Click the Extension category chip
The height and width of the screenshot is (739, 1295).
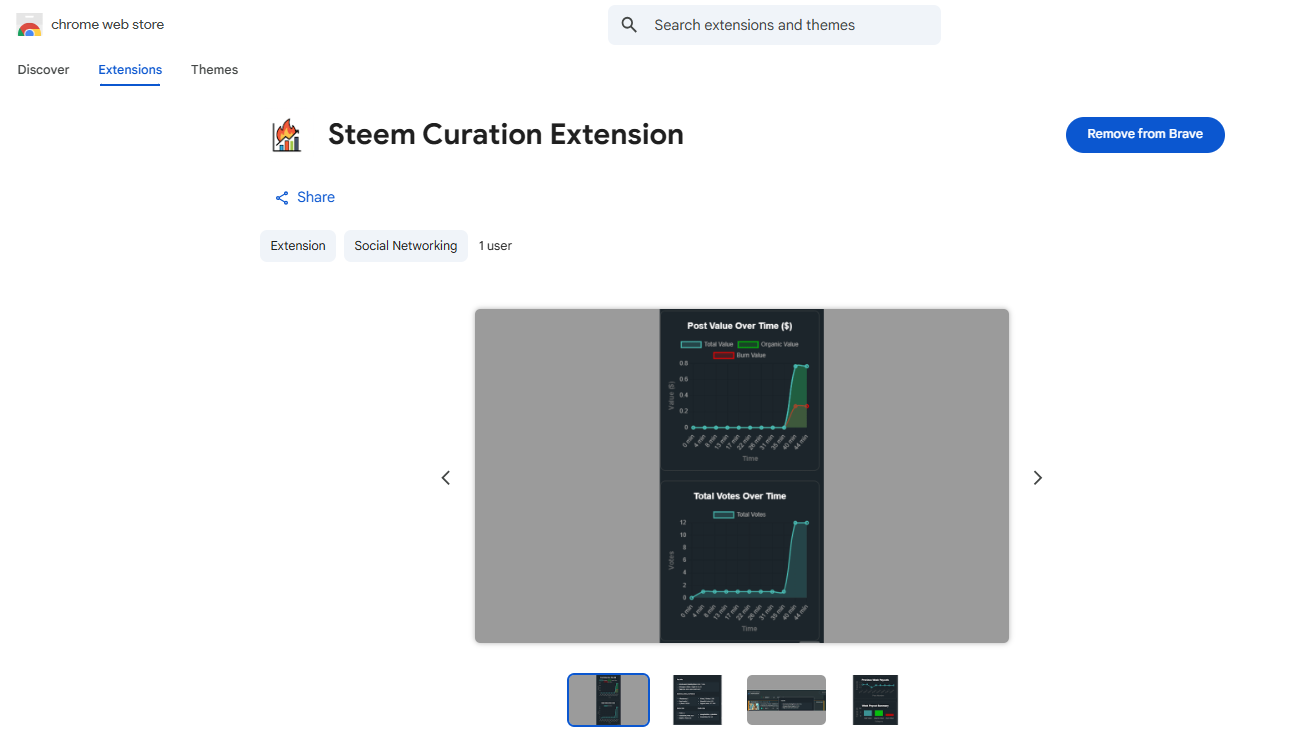pos(298,246)
